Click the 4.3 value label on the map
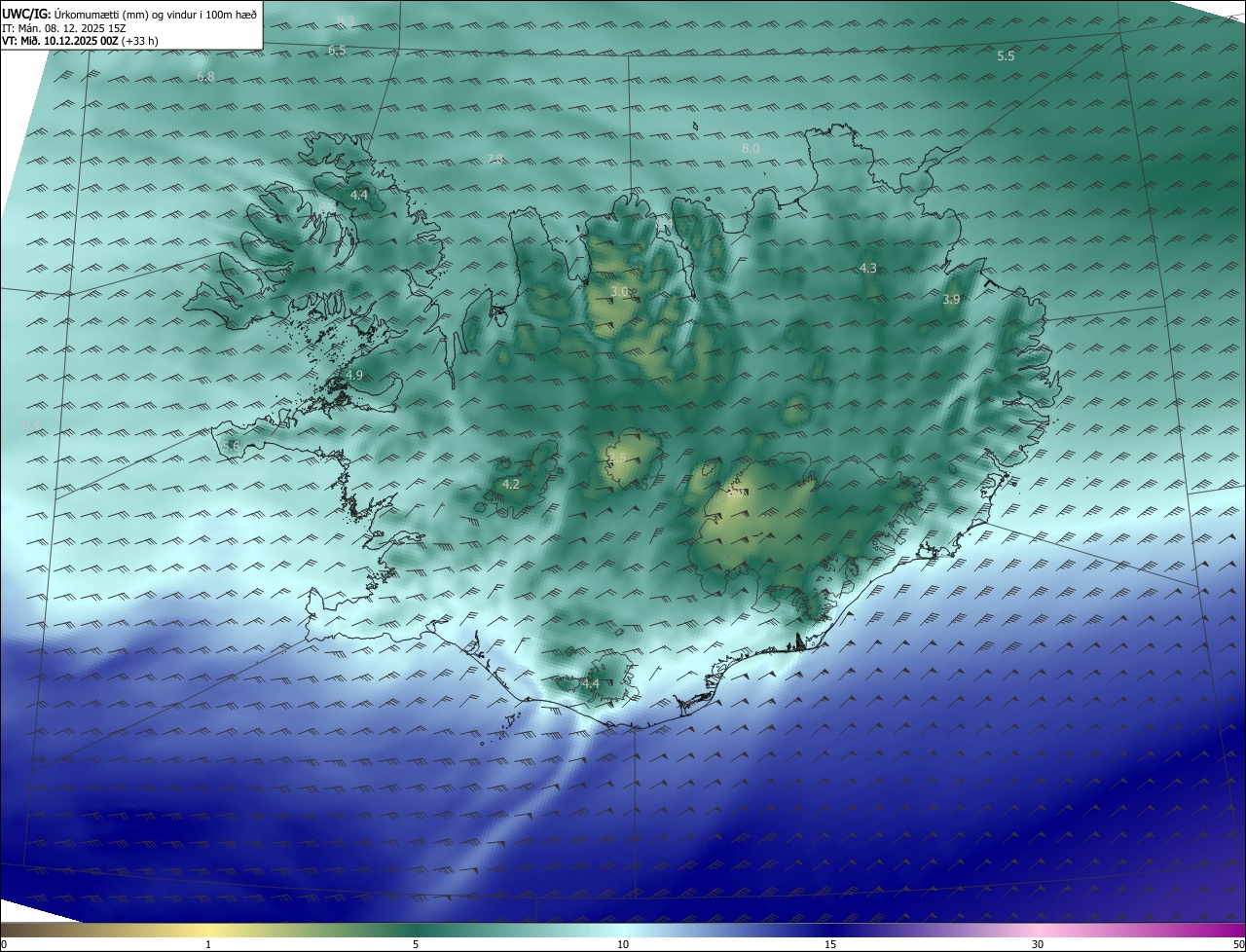Screen dimensions: 1246x952 click(867, 268)
